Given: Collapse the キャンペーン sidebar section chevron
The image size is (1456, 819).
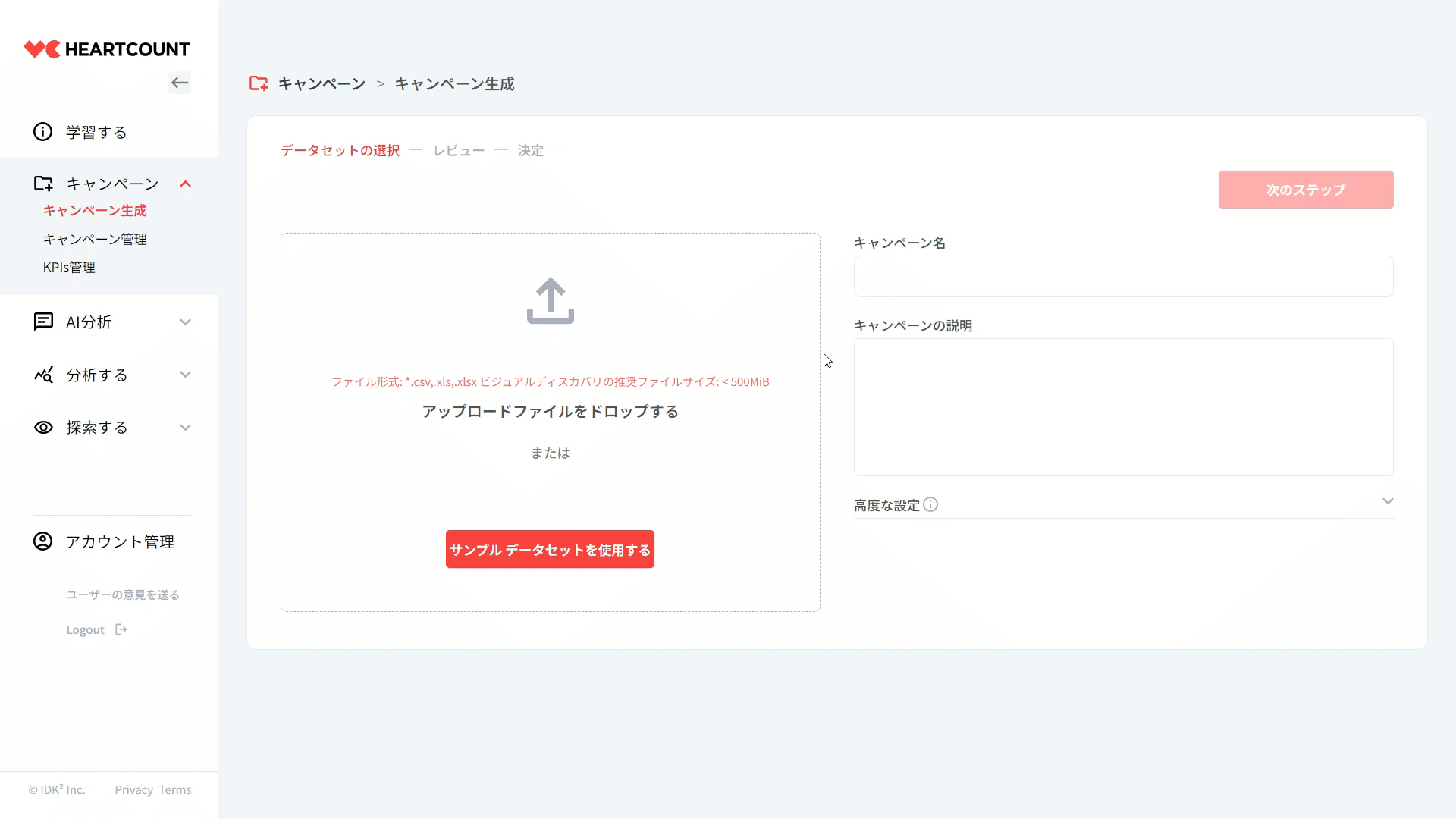Looking at the screenshot, I should (185, 184).
